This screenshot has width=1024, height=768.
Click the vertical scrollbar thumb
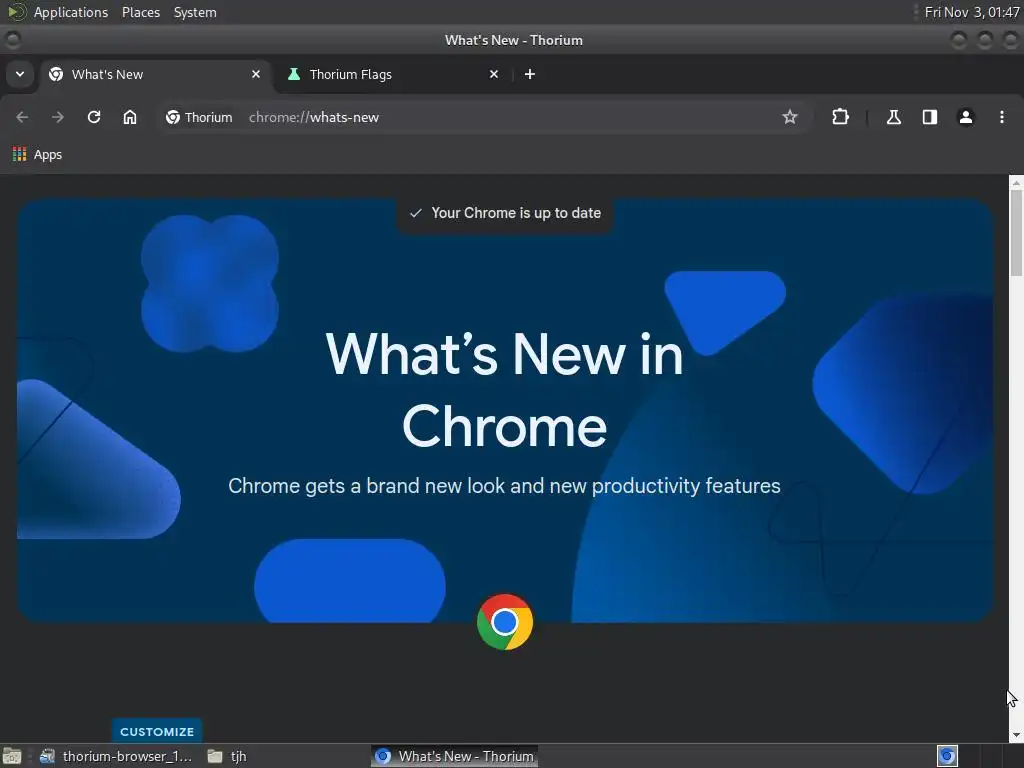pyautogui.click(x=1016, y=233)
